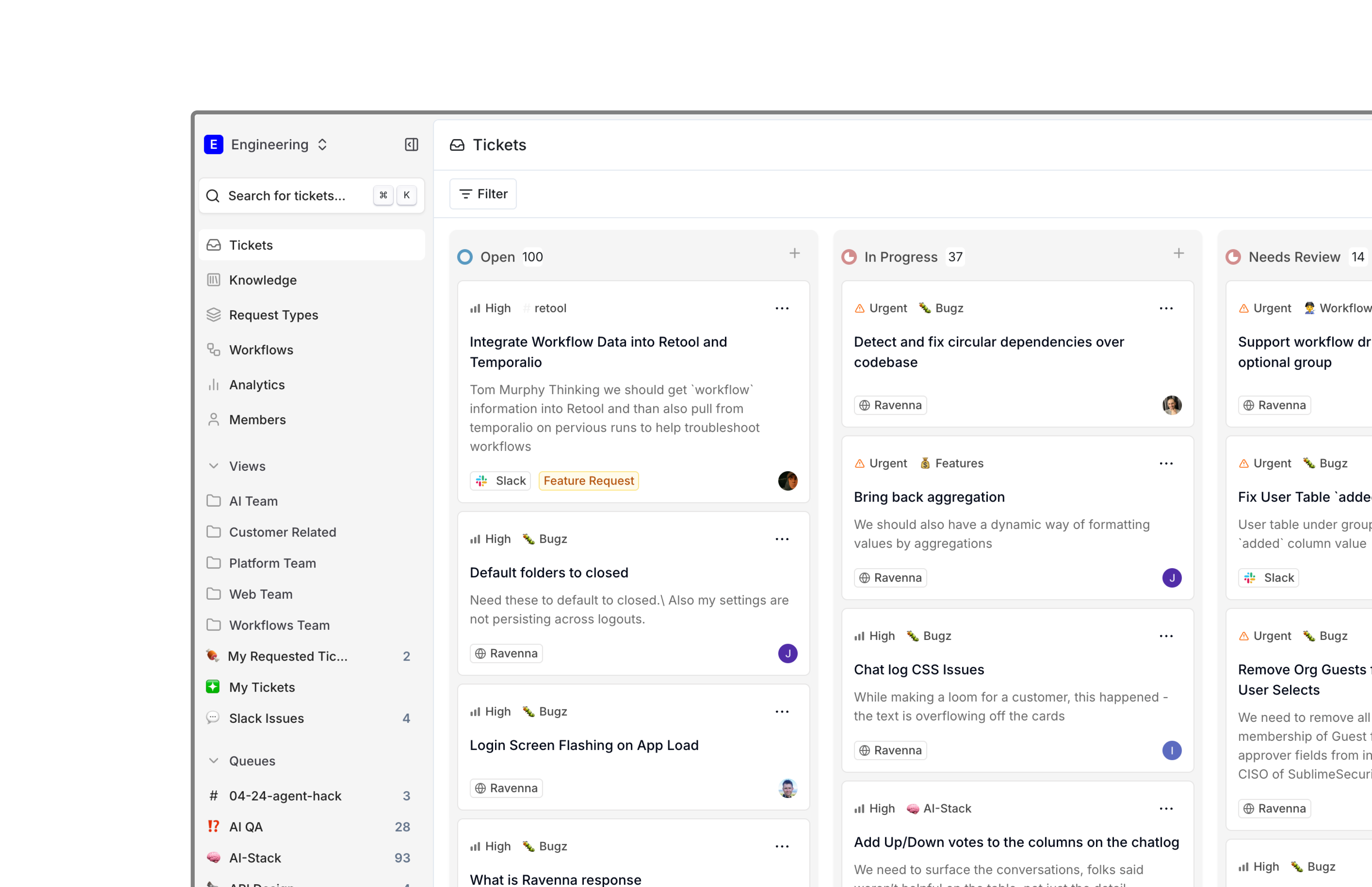Open the Analytics section
The width and height of the screenshot is (1372, 887).
pyautogui.click(x=312, y=385)
